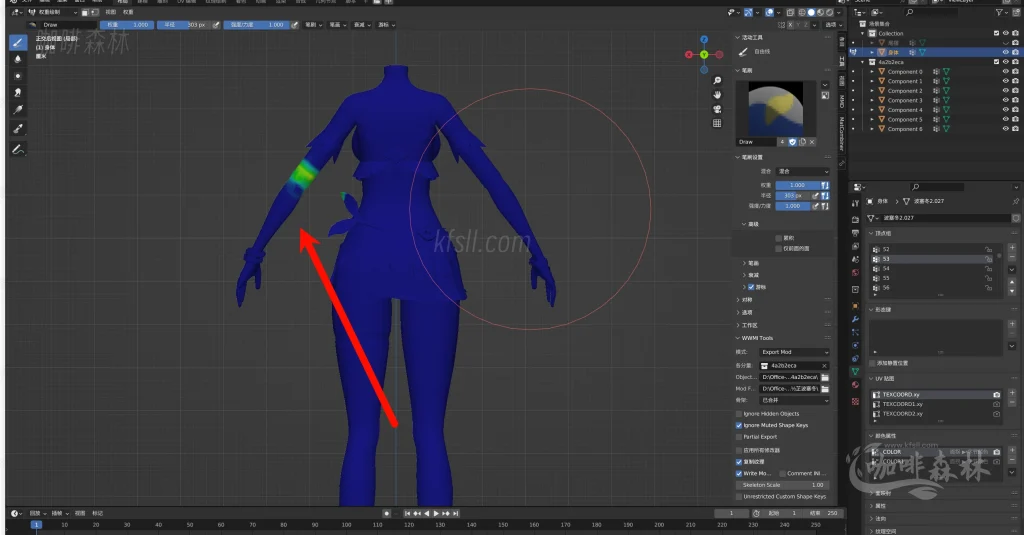Add a new vertex group with plus button

point(1012,248)
